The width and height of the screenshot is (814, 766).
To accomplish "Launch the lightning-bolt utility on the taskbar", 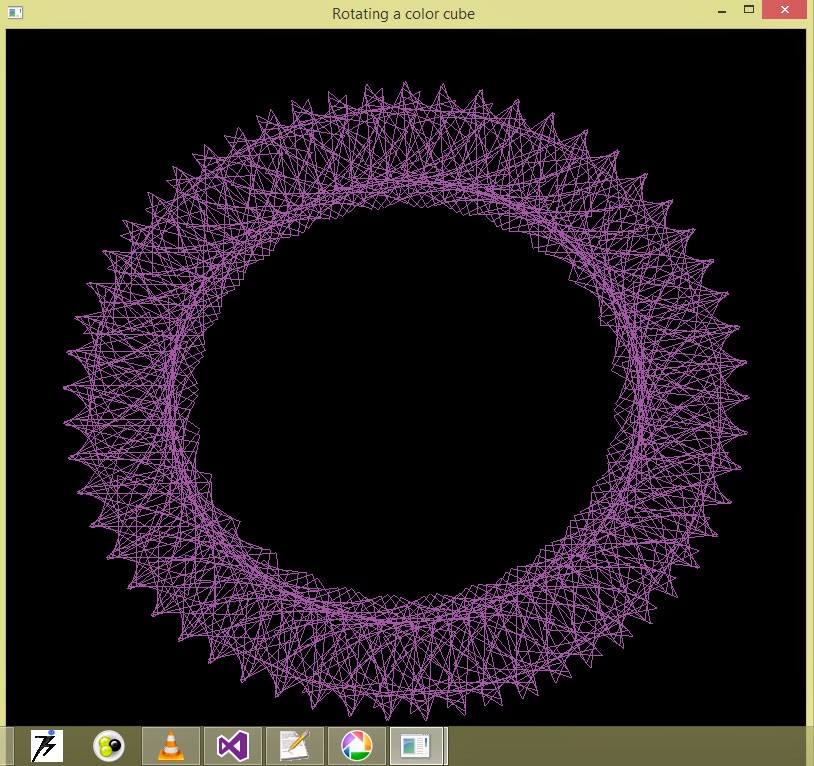I will point(47,745).
